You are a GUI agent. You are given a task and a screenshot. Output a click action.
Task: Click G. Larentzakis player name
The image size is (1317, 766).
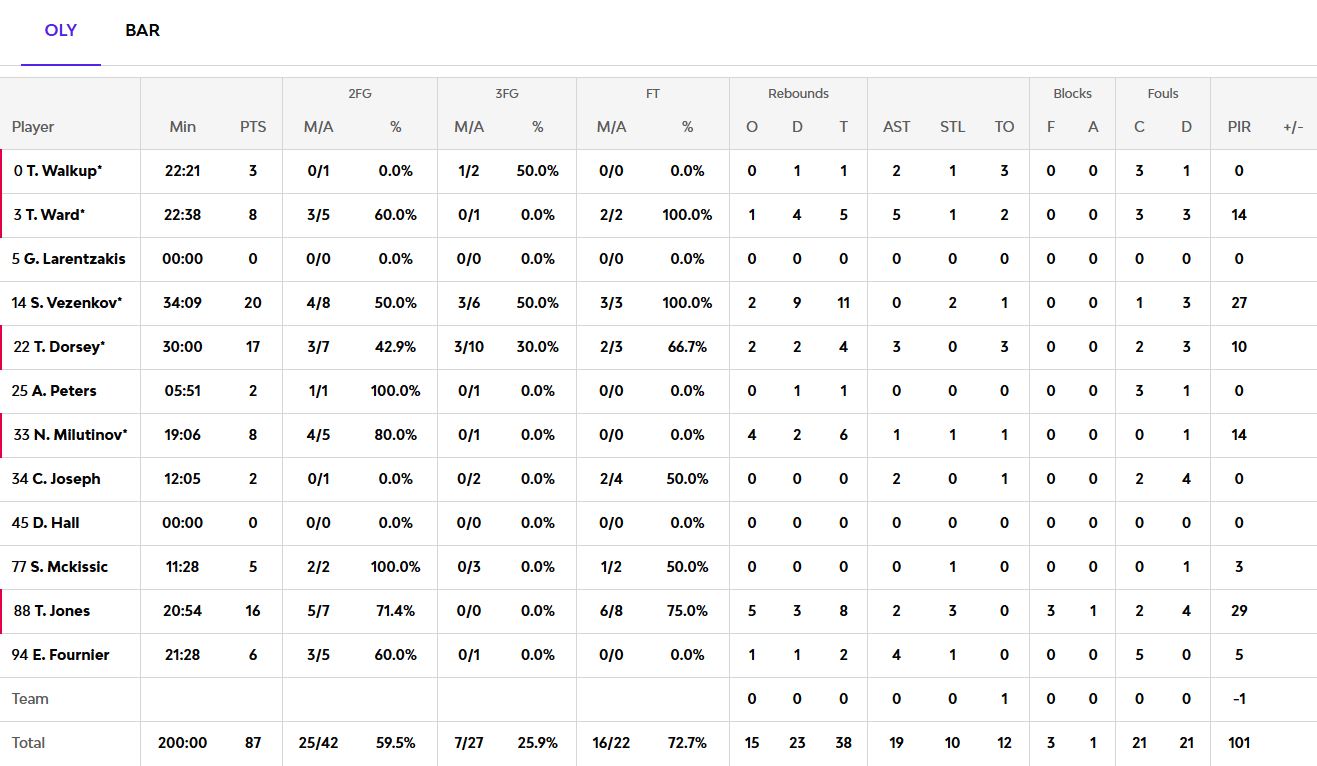point(74,259)
